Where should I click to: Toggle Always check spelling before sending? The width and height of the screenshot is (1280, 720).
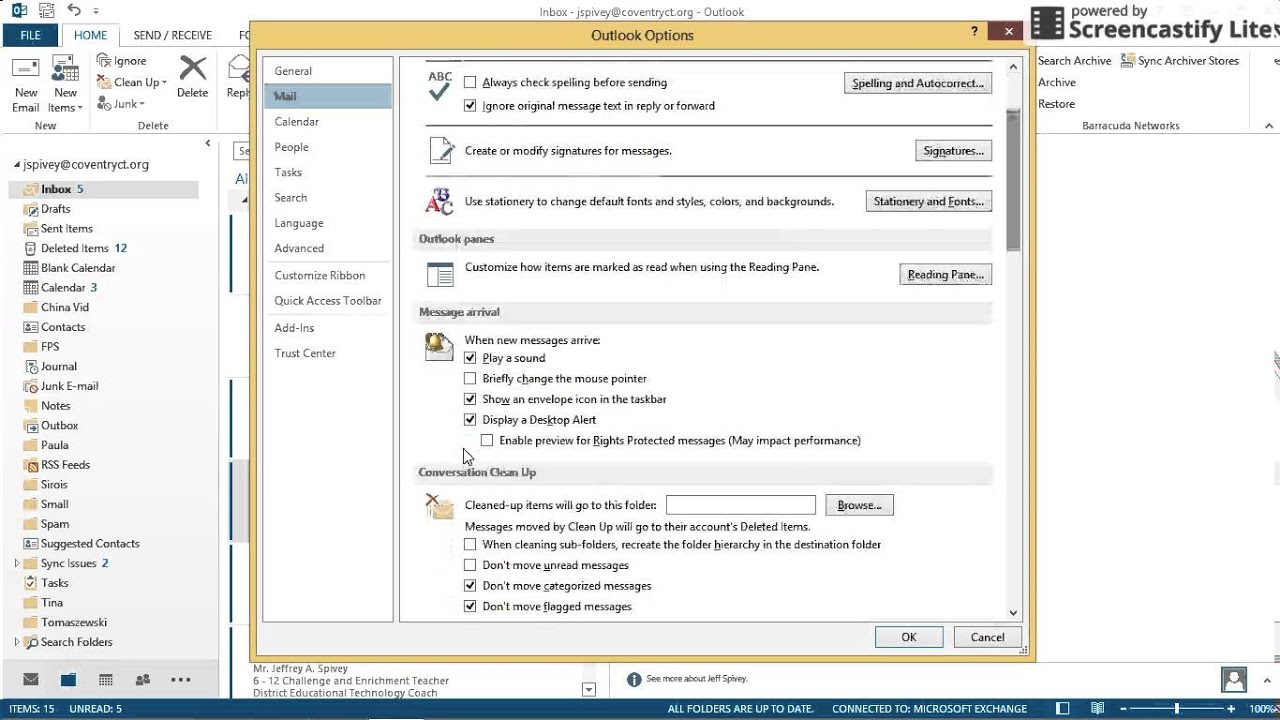point(470,83)
